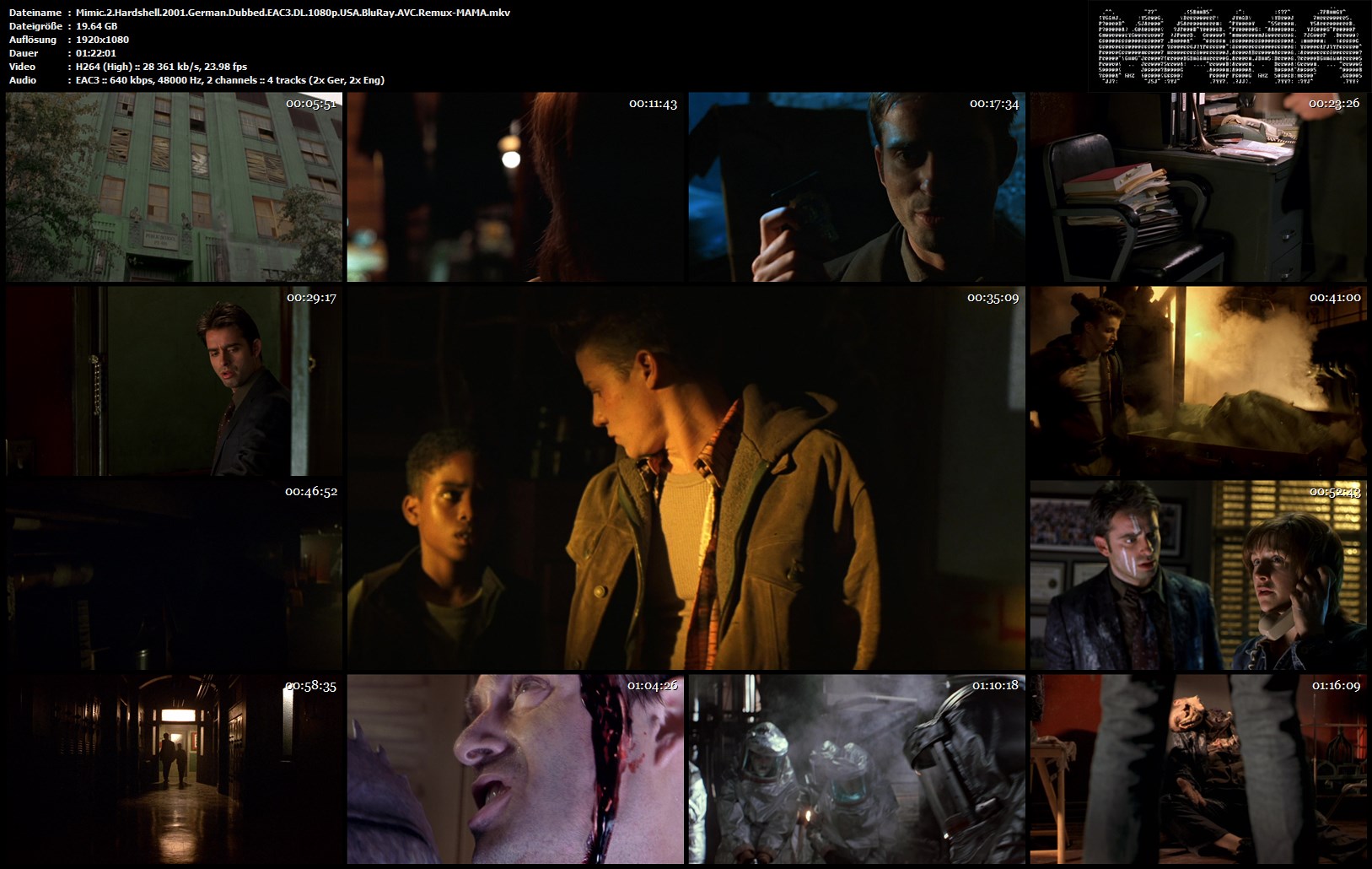Click the Video label

22,67
